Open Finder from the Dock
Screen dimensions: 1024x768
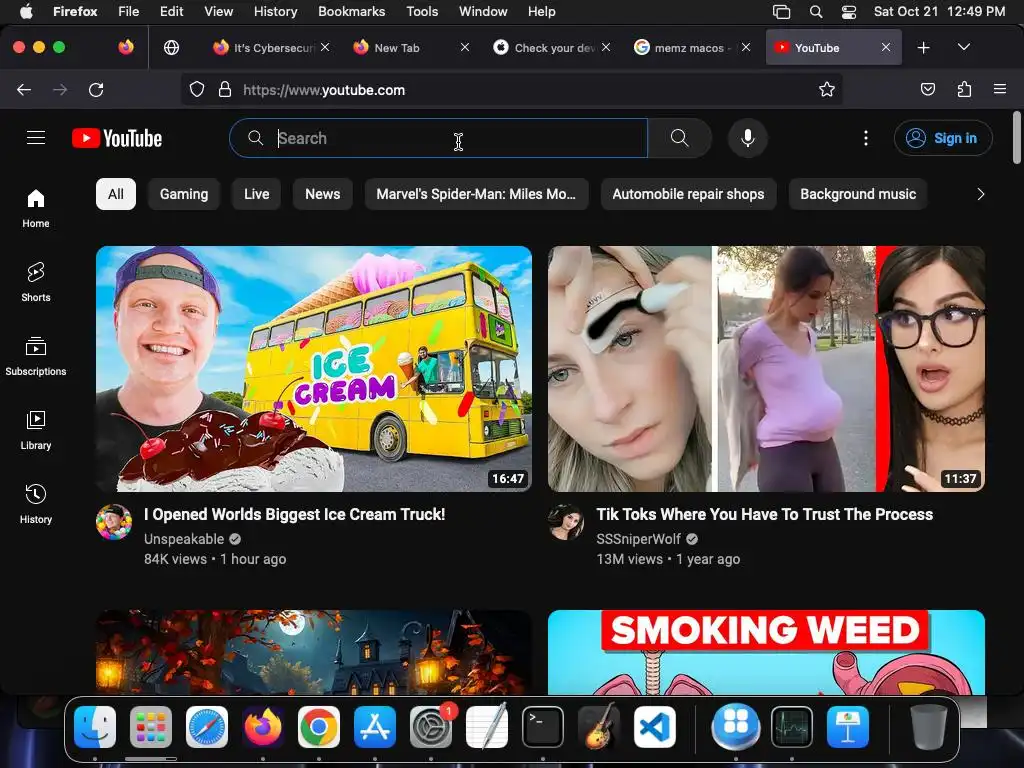point(95,727)
